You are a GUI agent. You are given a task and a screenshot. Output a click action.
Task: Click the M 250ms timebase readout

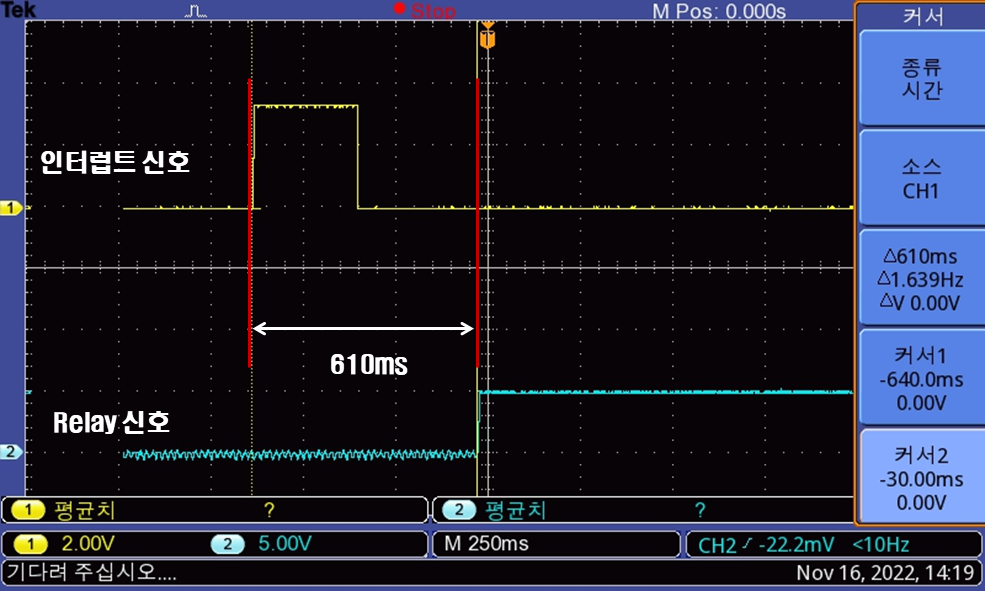click(x=487, y=543)
